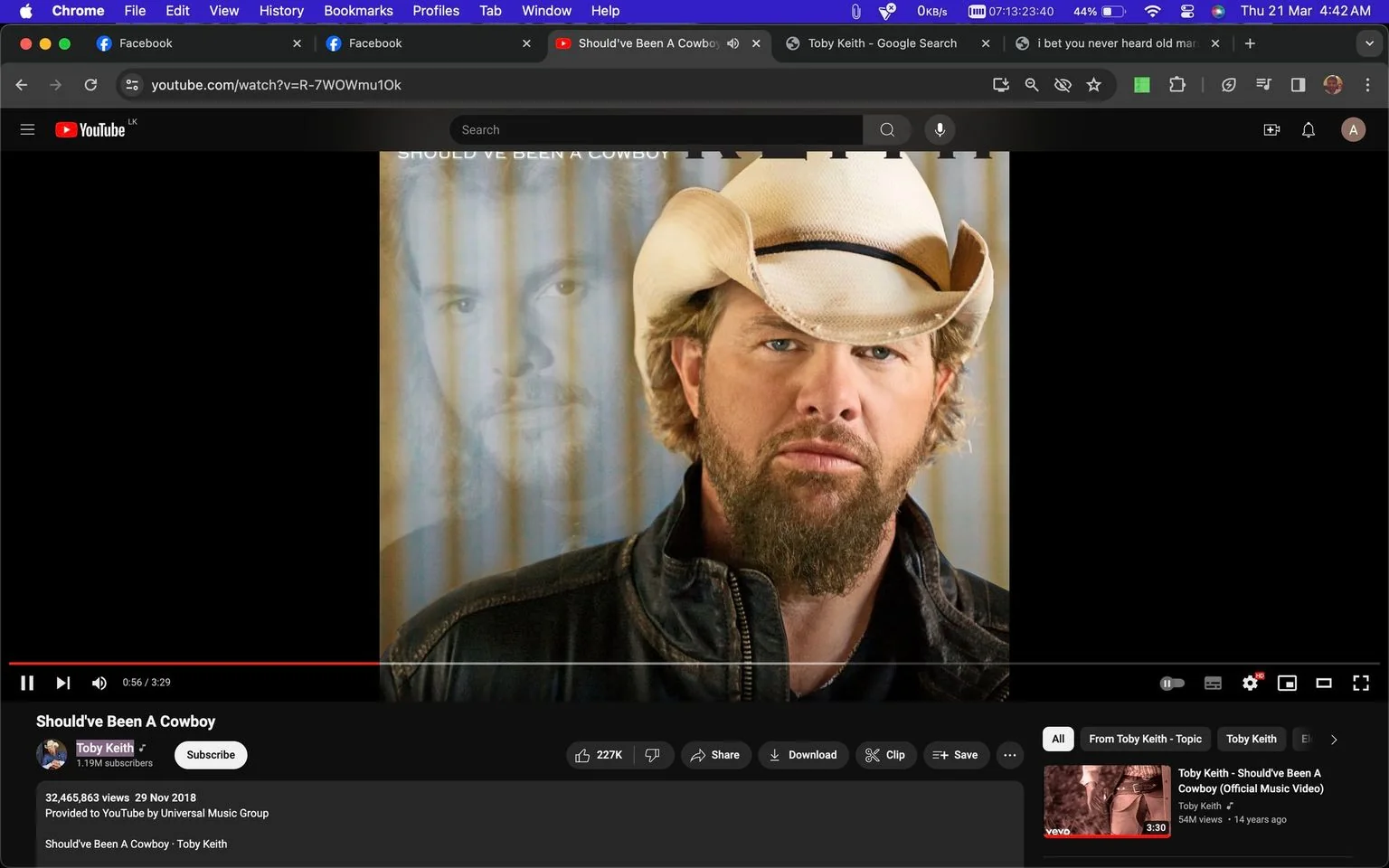Enter full screen mode

(x=1360, y=683)
